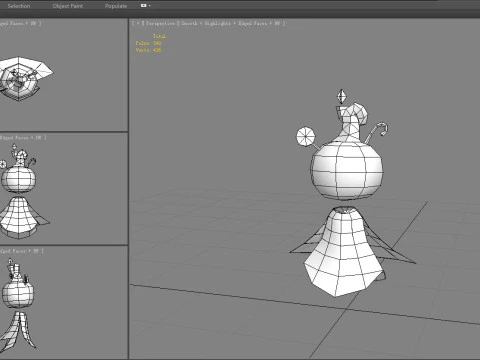The image size is (480, 360).
Task: Activate the middle-left front view of the model
Action: 64,189
